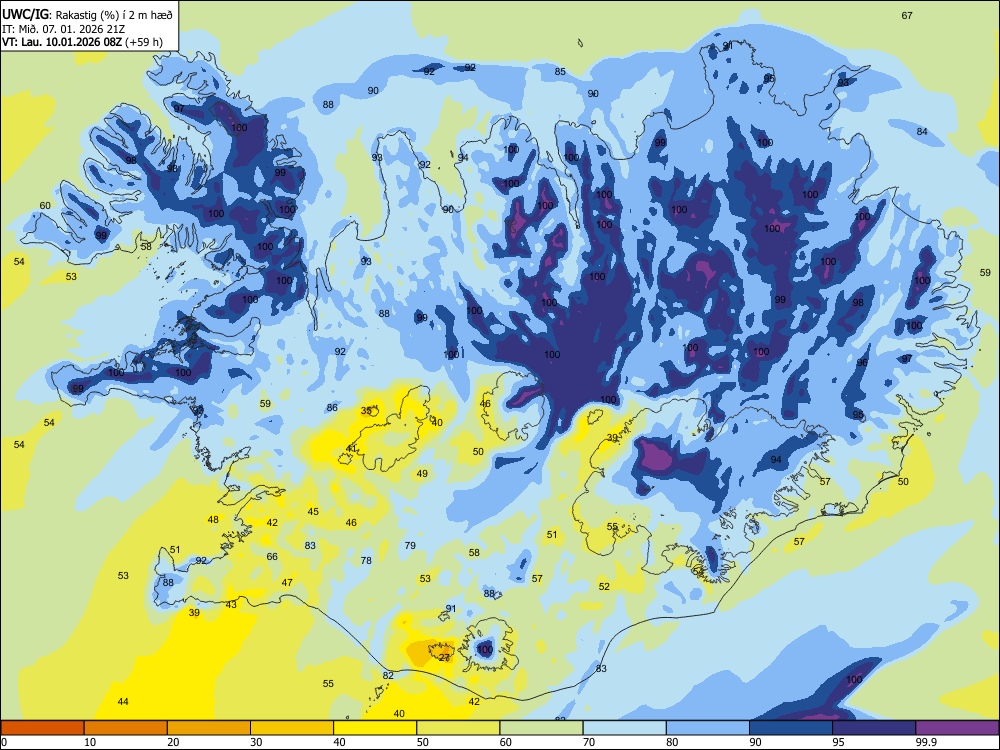1000x750 pixels.
Task: Click the 10–20 orange legend swatch
Action: [126, 728]
